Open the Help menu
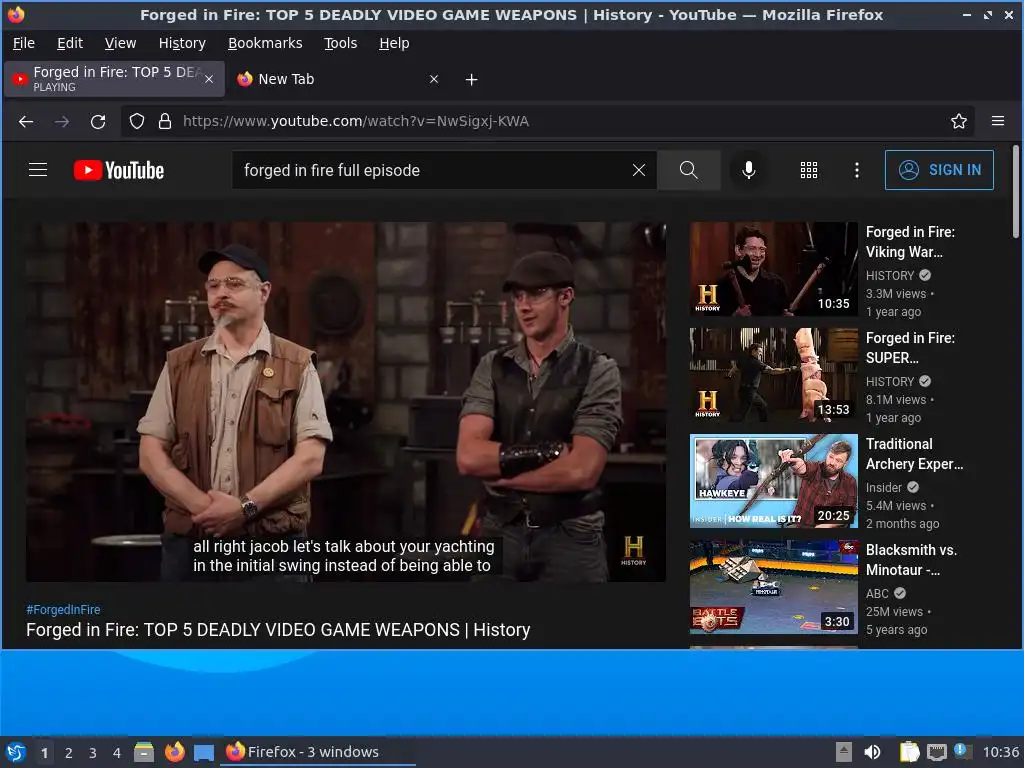Viewport: 1024px width, 768px height. (x=394, y=43)
